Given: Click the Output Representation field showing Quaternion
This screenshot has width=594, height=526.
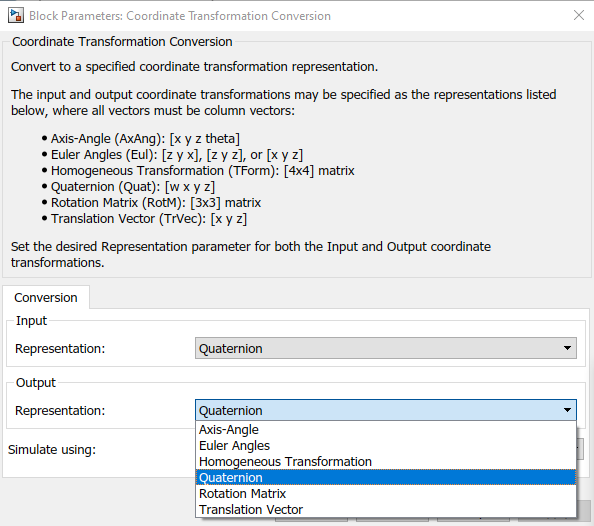Looking at the screenshot, I should [386, 410].
